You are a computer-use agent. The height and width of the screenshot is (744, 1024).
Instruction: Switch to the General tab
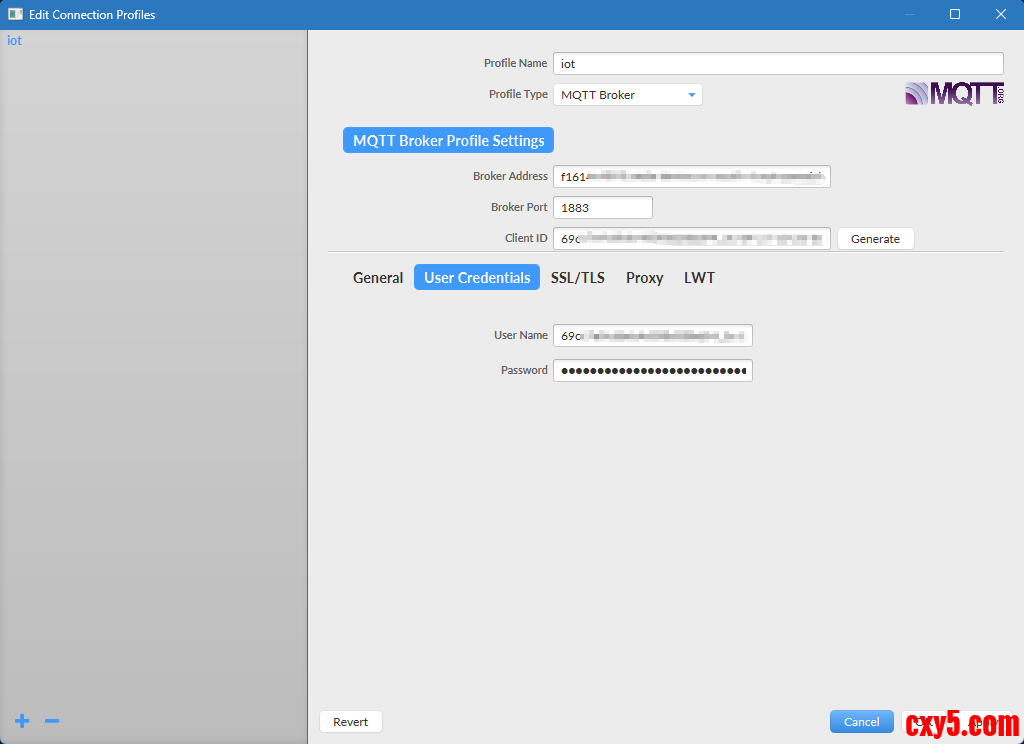pos(377,278)
